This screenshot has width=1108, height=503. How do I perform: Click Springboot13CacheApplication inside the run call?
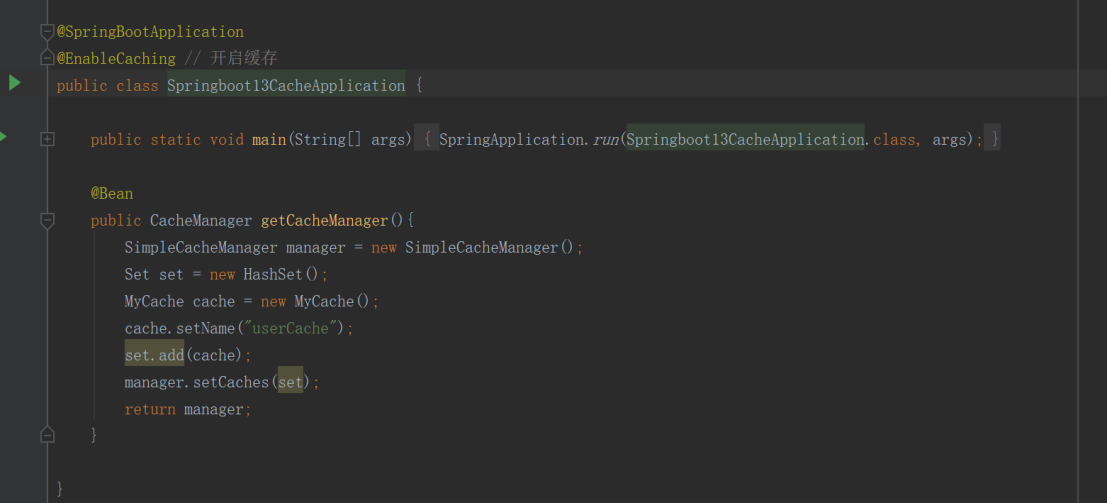745,139
